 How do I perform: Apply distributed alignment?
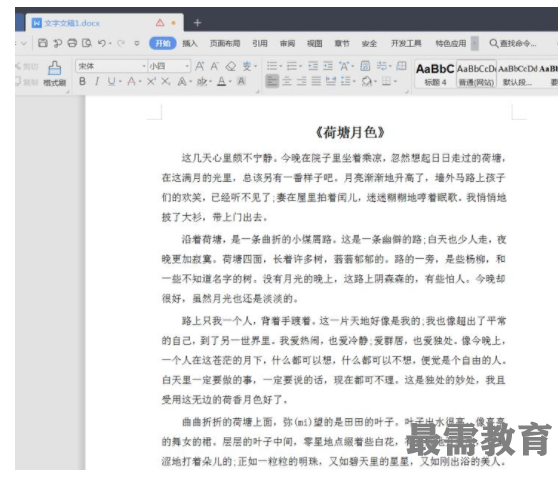[331, 81]
